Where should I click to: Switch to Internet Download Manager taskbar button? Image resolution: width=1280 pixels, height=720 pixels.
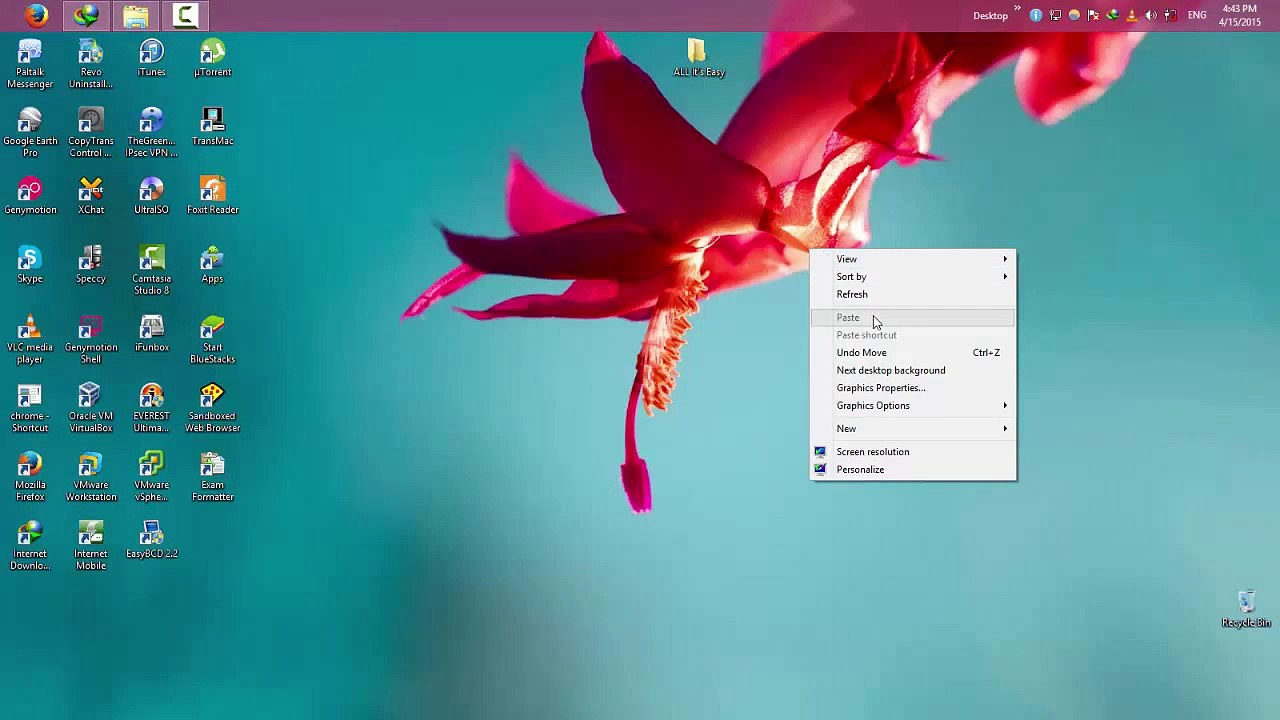coord(86,15)
